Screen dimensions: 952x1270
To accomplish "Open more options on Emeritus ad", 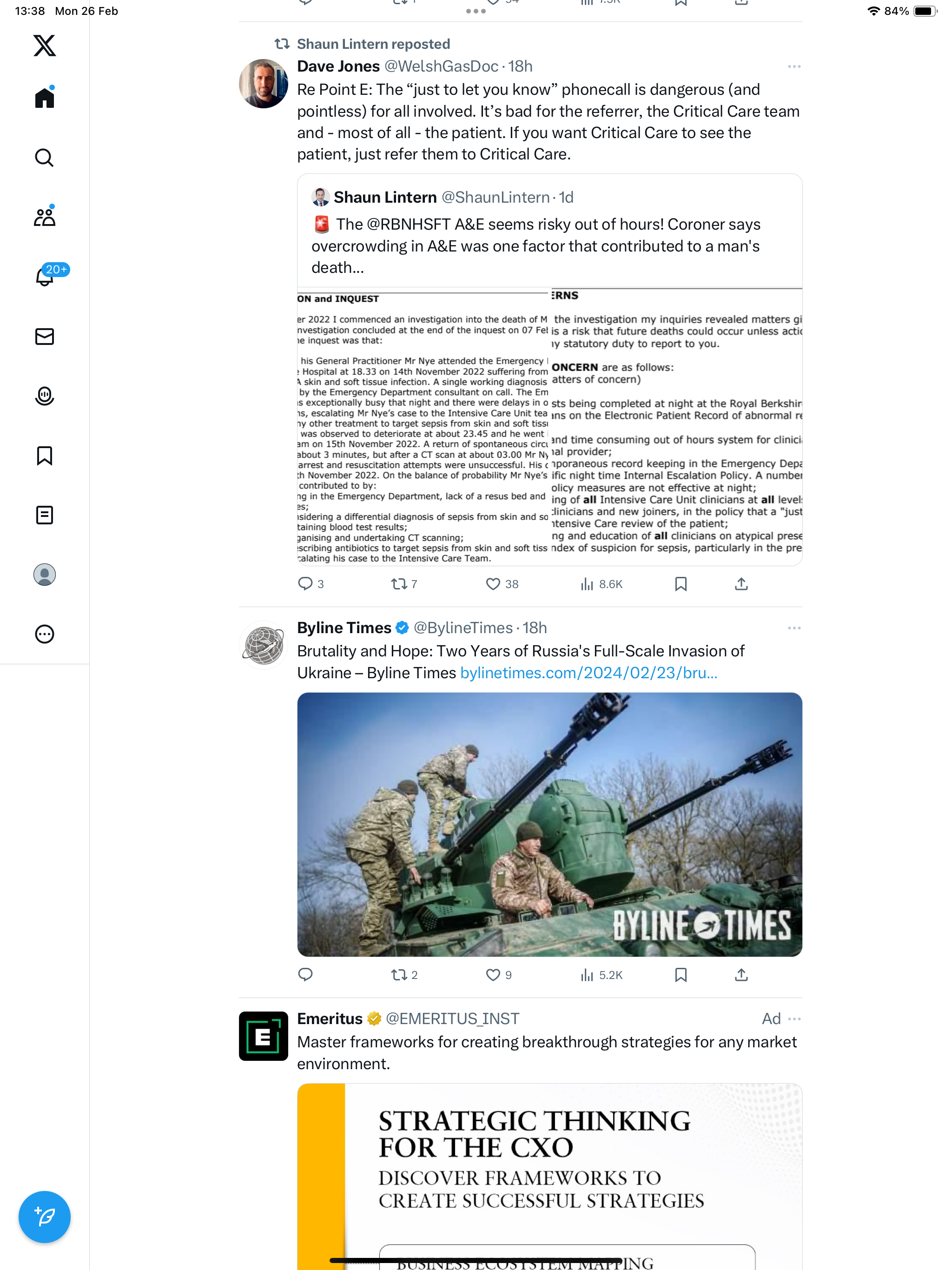I will [x=794, y=1019].
